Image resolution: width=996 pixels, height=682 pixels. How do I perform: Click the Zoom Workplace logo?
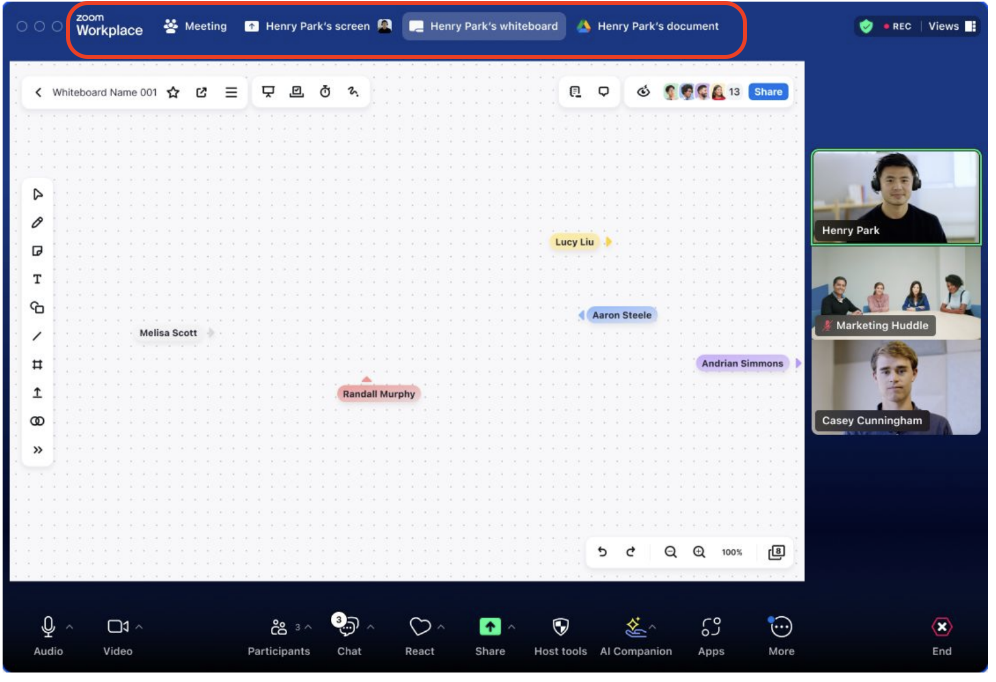point(109,25)
